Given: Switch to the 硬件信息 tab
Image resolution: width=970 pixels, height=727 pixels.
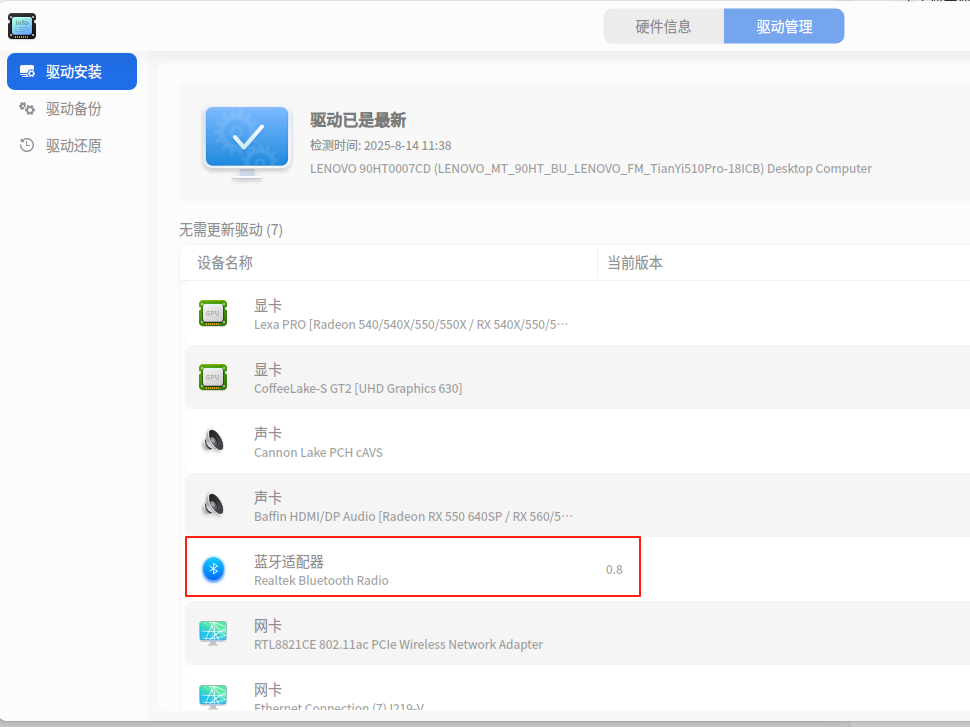Looking at the screenshot, I should 663,26.
